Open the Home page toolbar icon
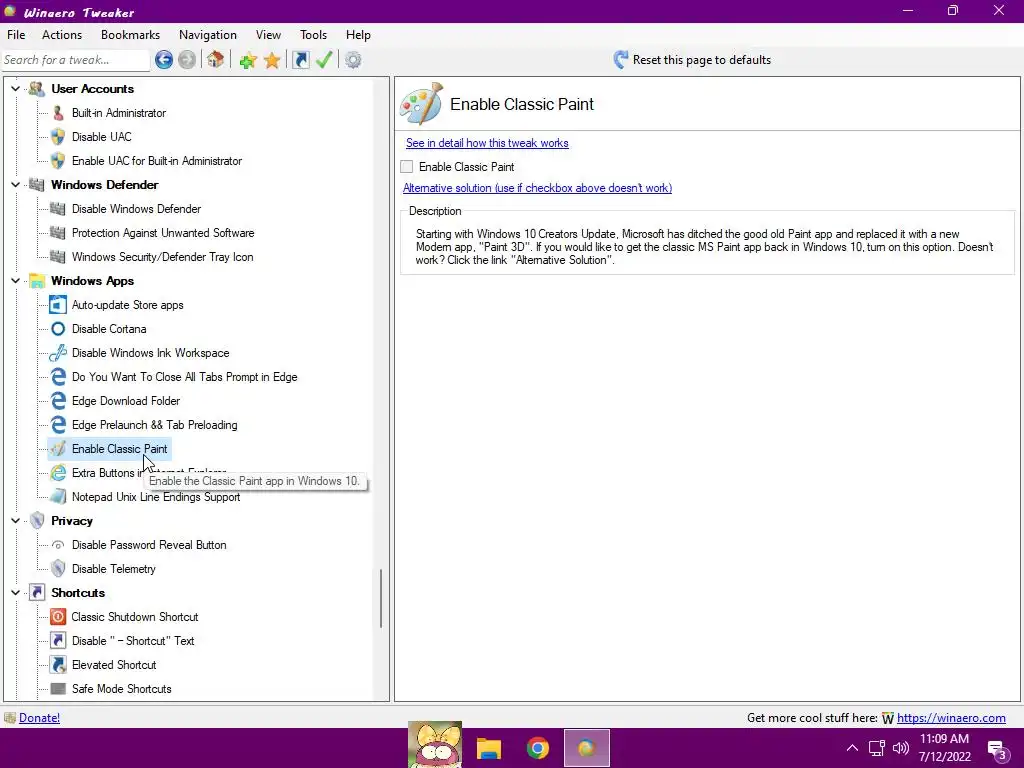This screenshot has width=1024, height=768. [x=216, y=60]
